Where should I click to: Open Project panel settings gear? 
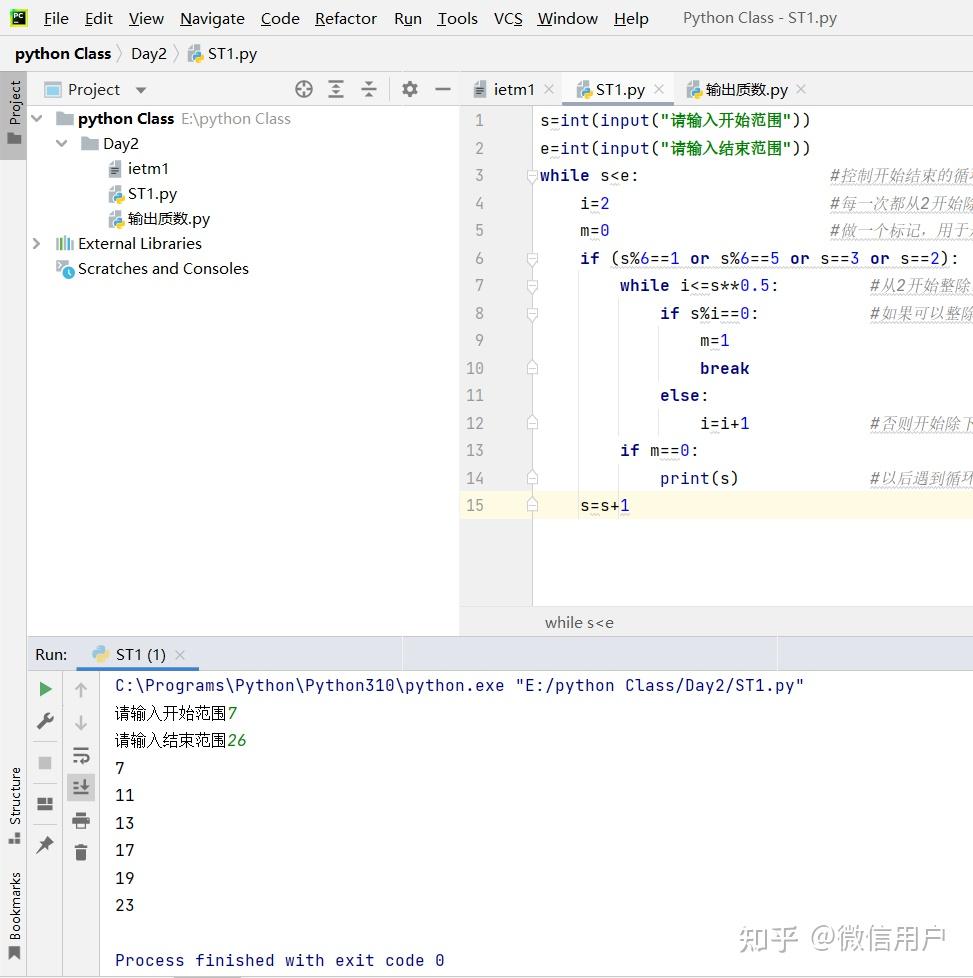[x=410, y=89]
